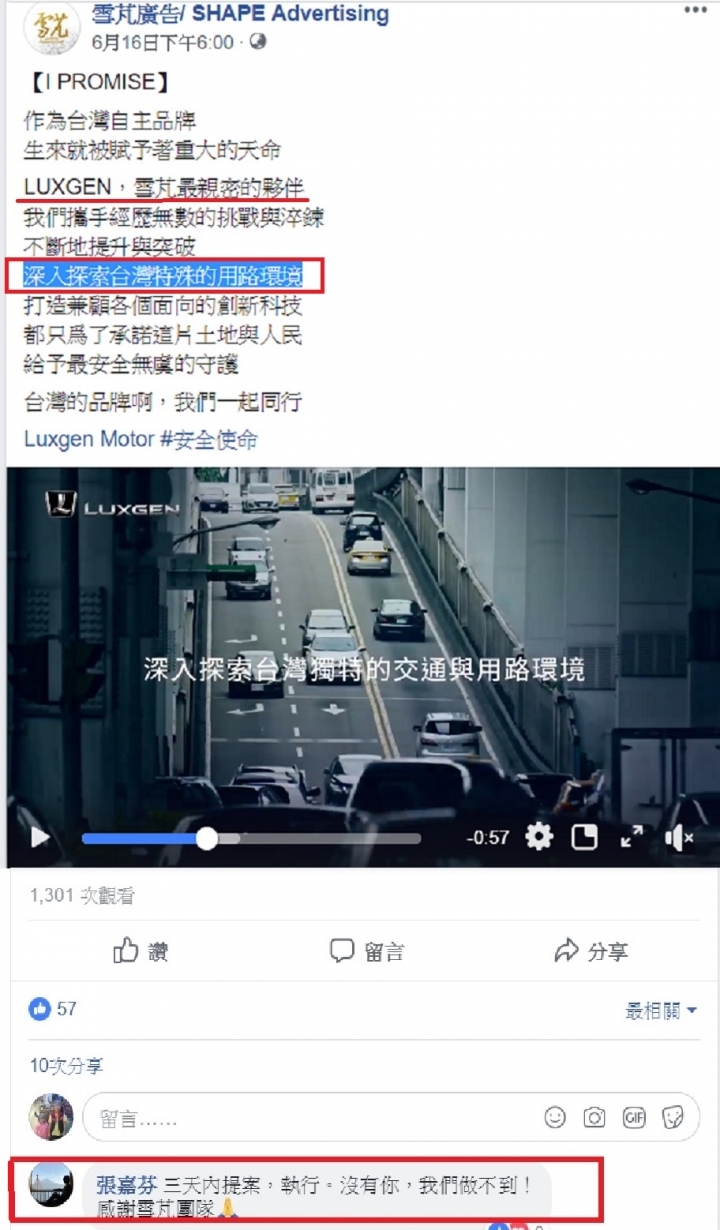Image resolution: width=720 pixels, height=1230 pixels.
Task: Add a GIF to comment
Action: click(x=634, y=1117)
